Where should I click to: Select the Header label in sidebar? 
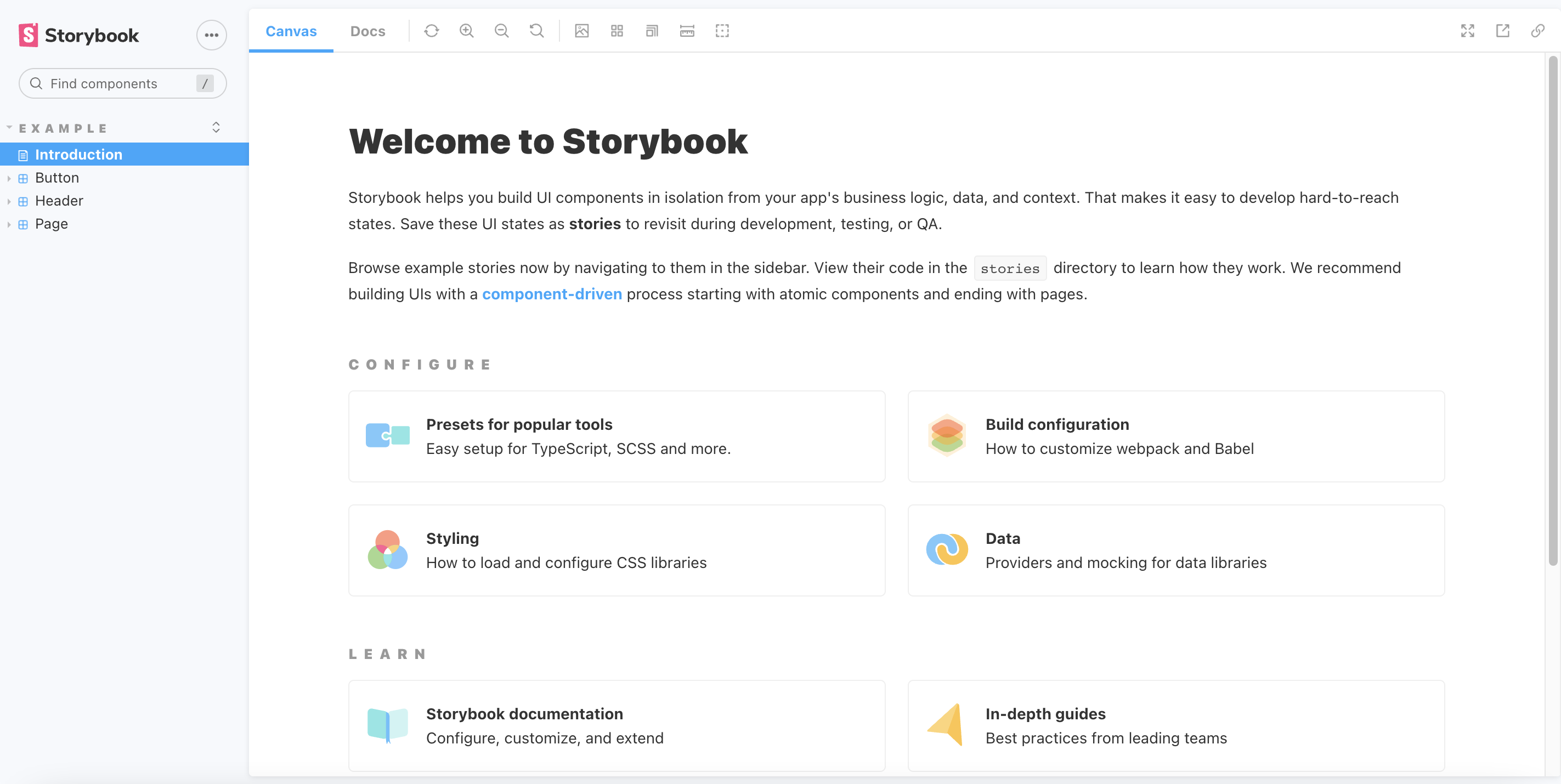(x=59, y=201)
